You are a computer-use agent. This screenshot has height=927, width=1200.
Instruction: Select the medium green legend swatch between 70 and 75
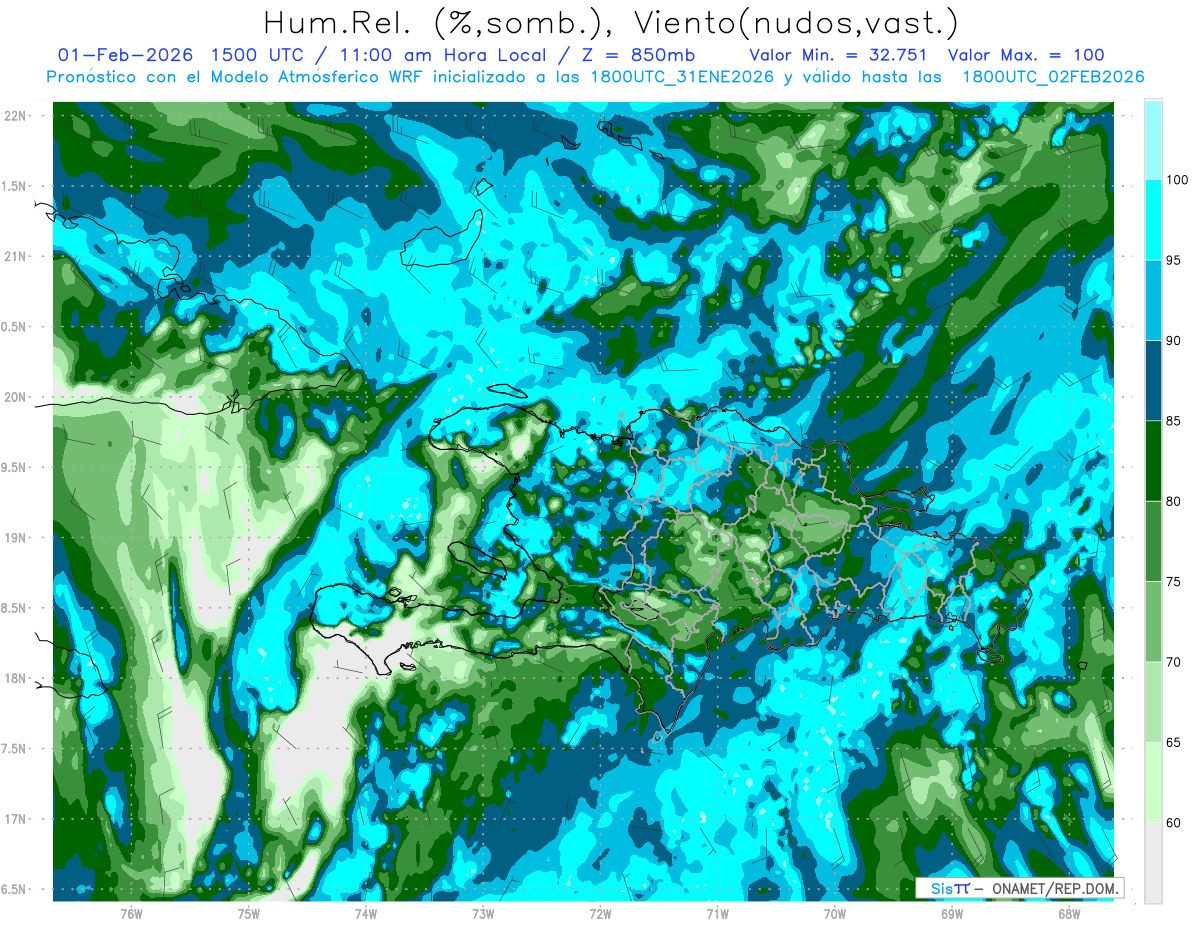1153,622
